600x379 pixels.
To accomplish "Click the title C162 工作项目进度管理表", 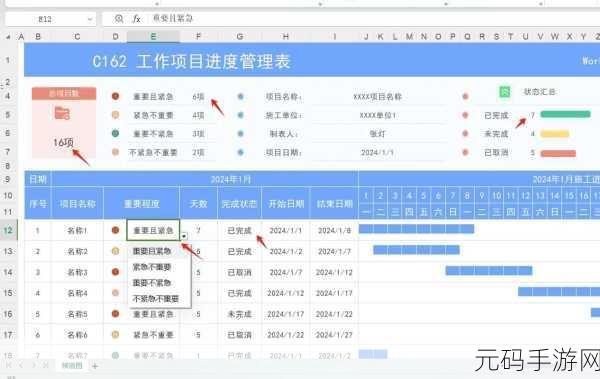I will 191,61.
